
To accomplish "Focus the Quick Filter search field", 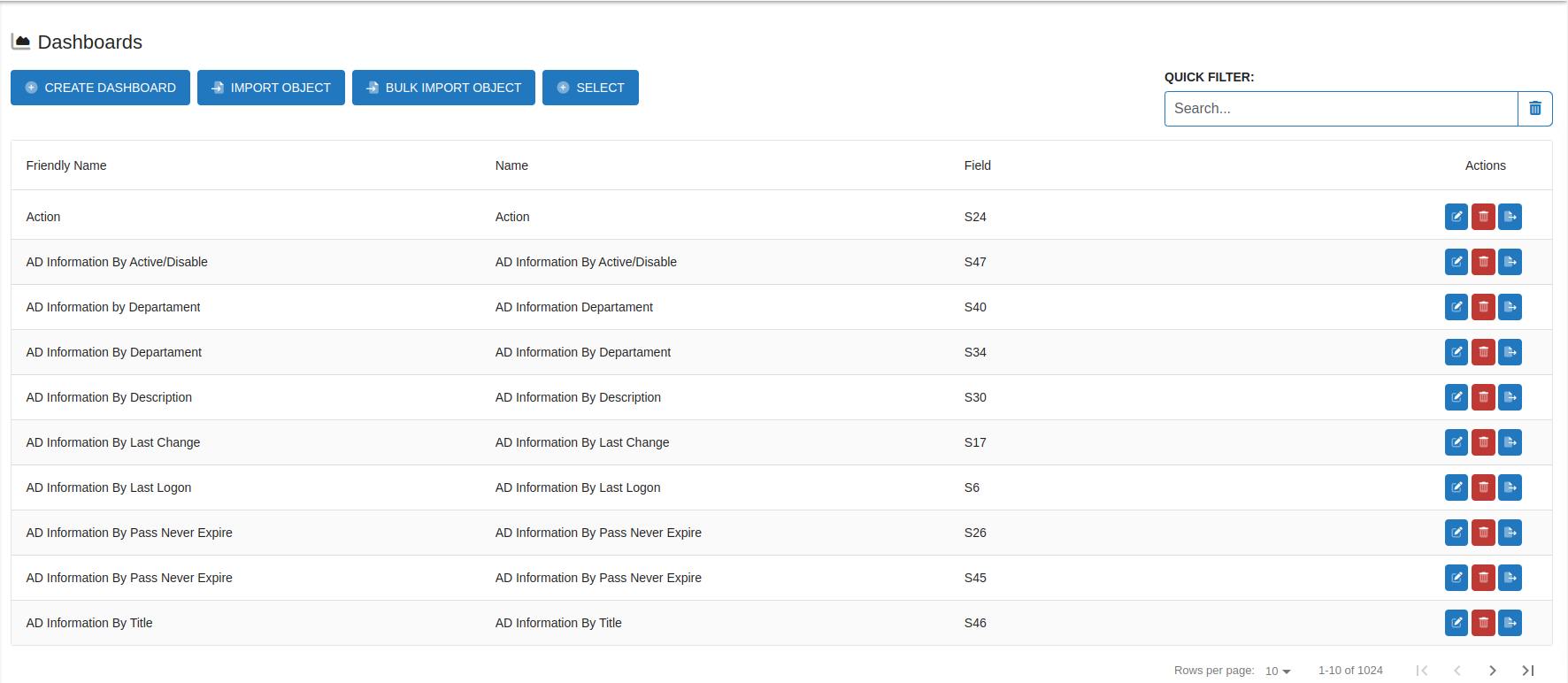I will pyautogui.click(x=1341, y=109).
